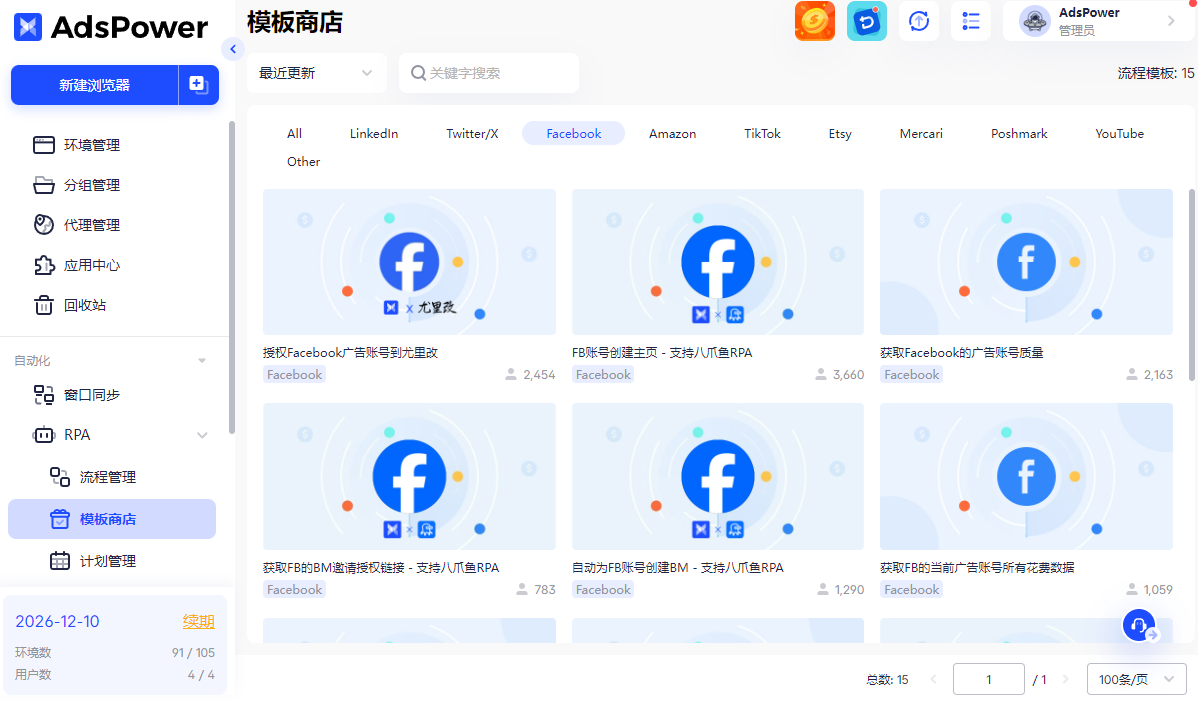
Task: Click the sidebar vertical scrollbar
Action: coord(232,277)
